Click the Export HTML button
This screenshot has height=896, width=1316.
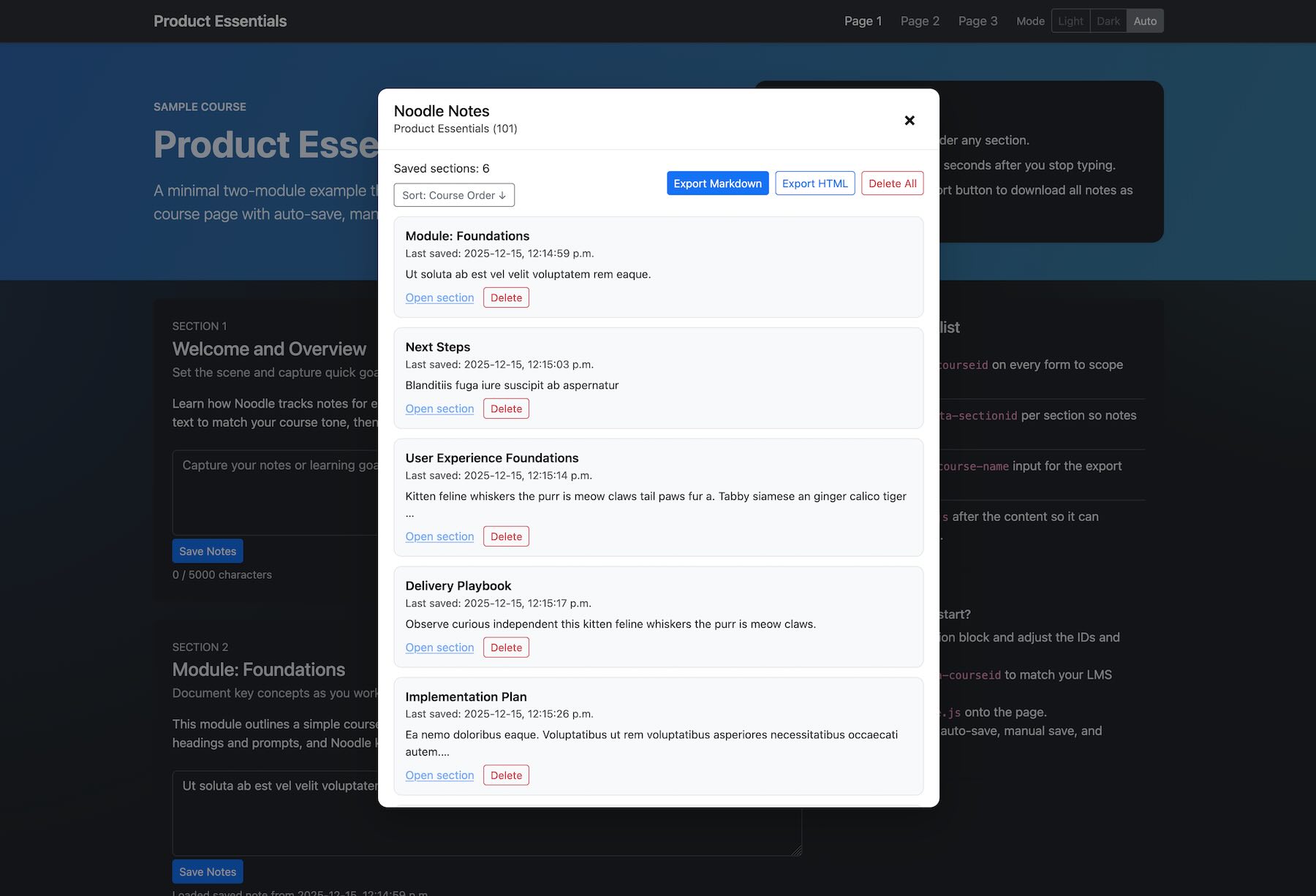point(814,183)
